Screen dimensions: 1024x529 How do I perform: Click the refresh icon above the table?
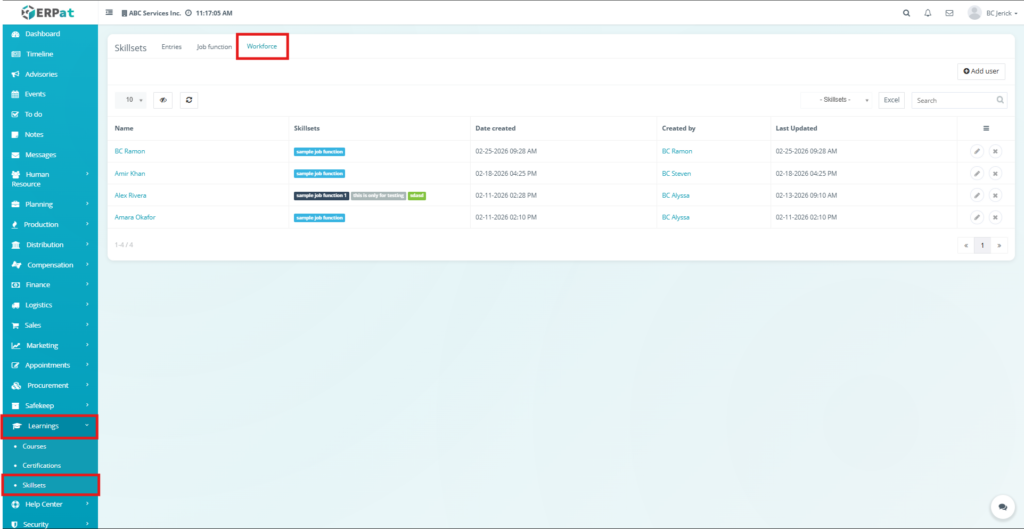tap(188, 100)
